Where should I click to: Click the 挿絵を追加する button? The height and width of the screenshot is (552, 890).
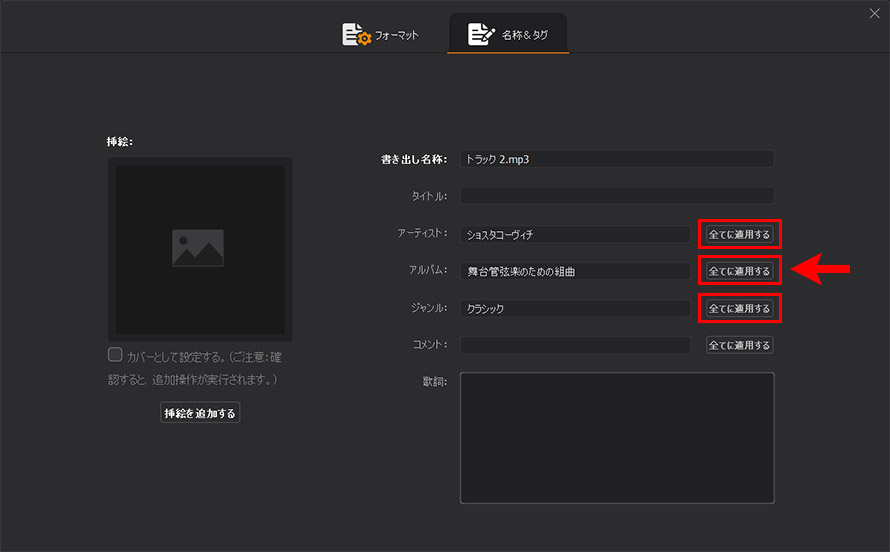200,413
